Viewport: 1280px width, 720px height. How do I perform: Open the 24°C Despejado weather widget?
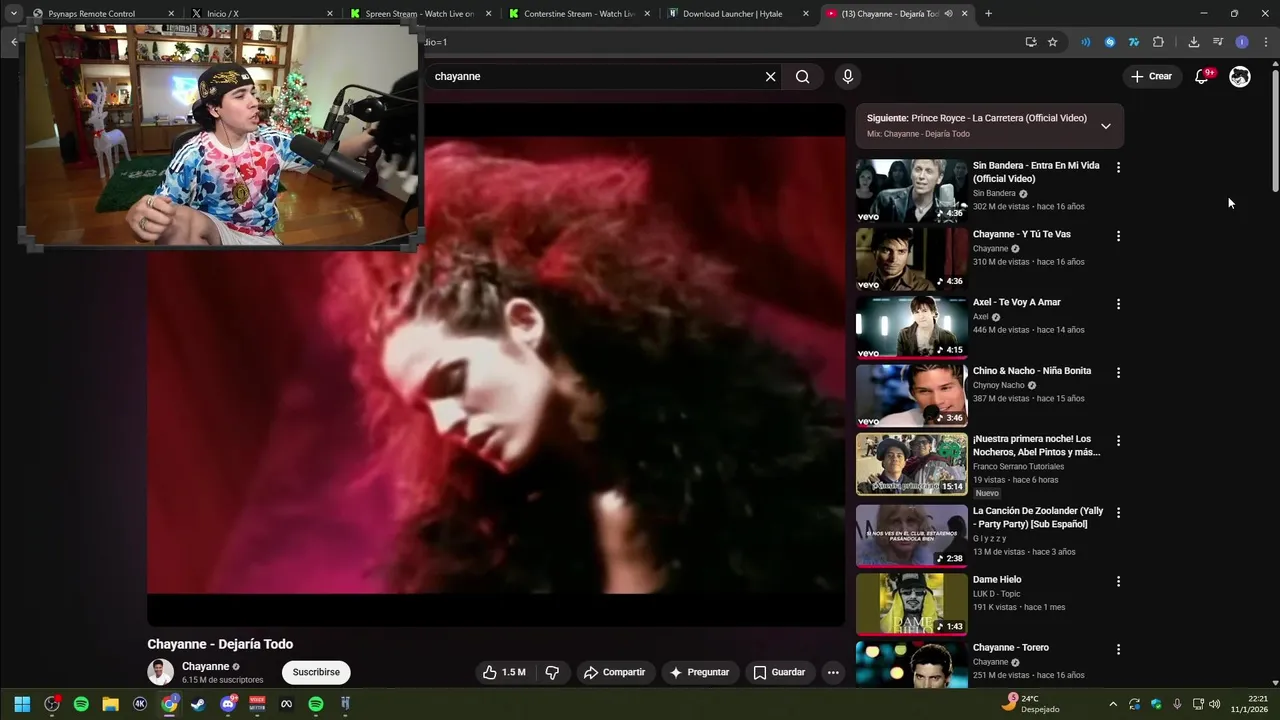1032,703
